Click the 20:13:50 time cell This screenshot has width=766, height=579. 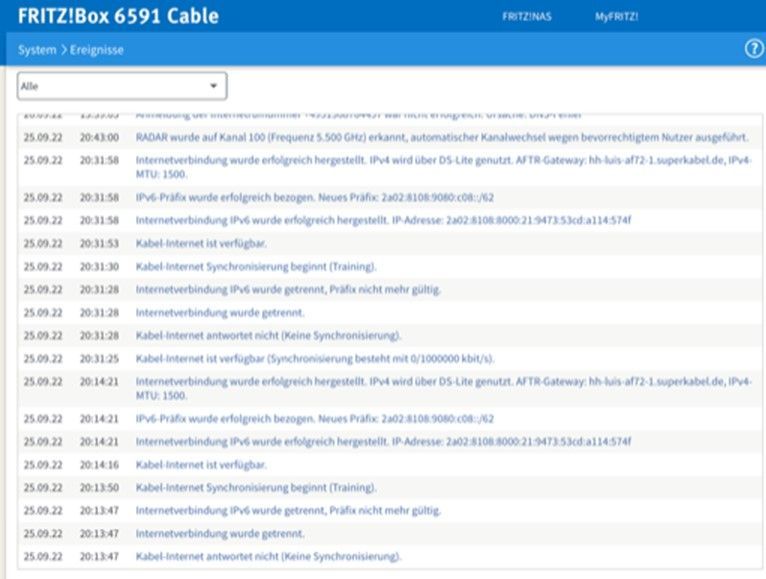tap(99, 488)
